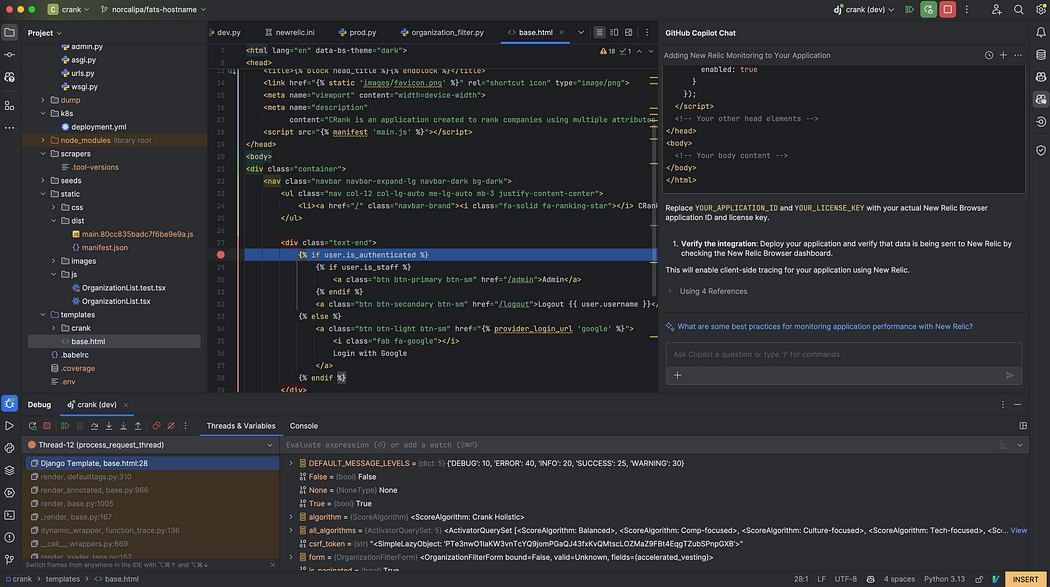1050x587 pixels.
Task: Open the prod.py editor tab
Action: click(357, 32)
